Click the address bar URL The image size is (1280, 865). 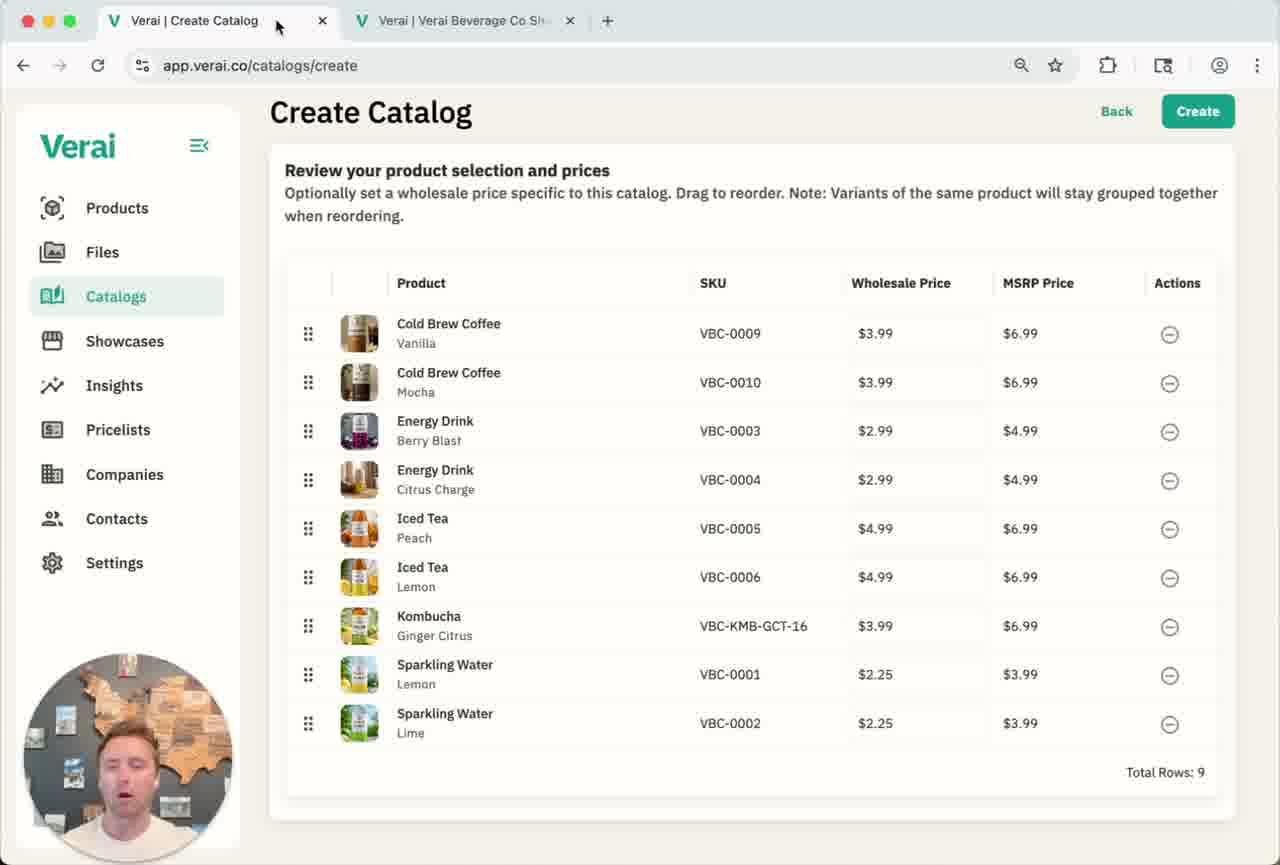pyautogui.click(x=260, y=65)
